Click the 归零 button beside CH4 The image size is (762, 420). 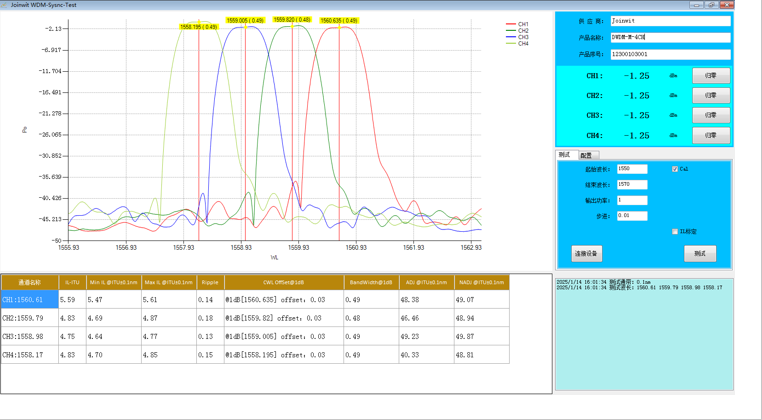[x=711, y=135]
